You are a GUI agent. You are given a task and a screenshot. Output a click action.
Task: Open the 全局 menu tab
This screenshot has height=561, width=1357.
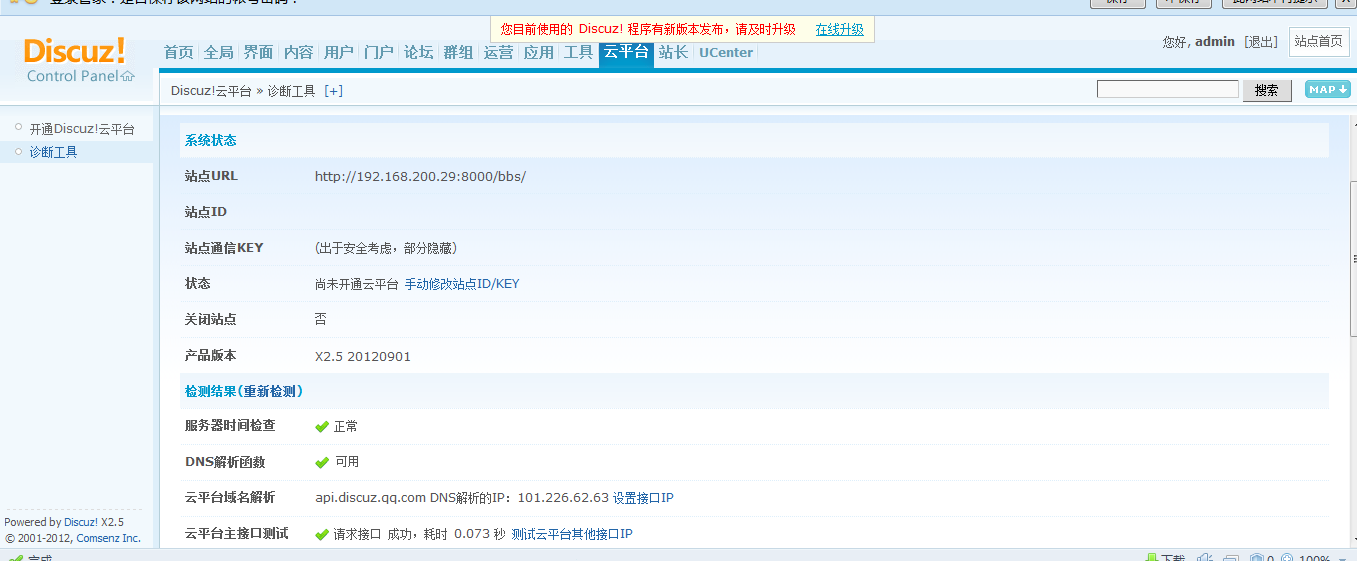pyautogui.click(x=219, y=52)
